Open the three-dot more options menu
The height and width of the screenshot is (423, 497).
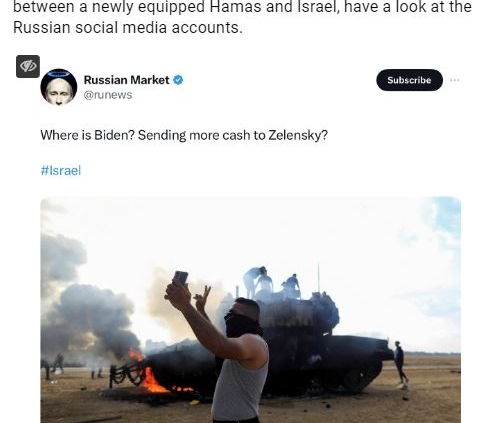[455, 80]
